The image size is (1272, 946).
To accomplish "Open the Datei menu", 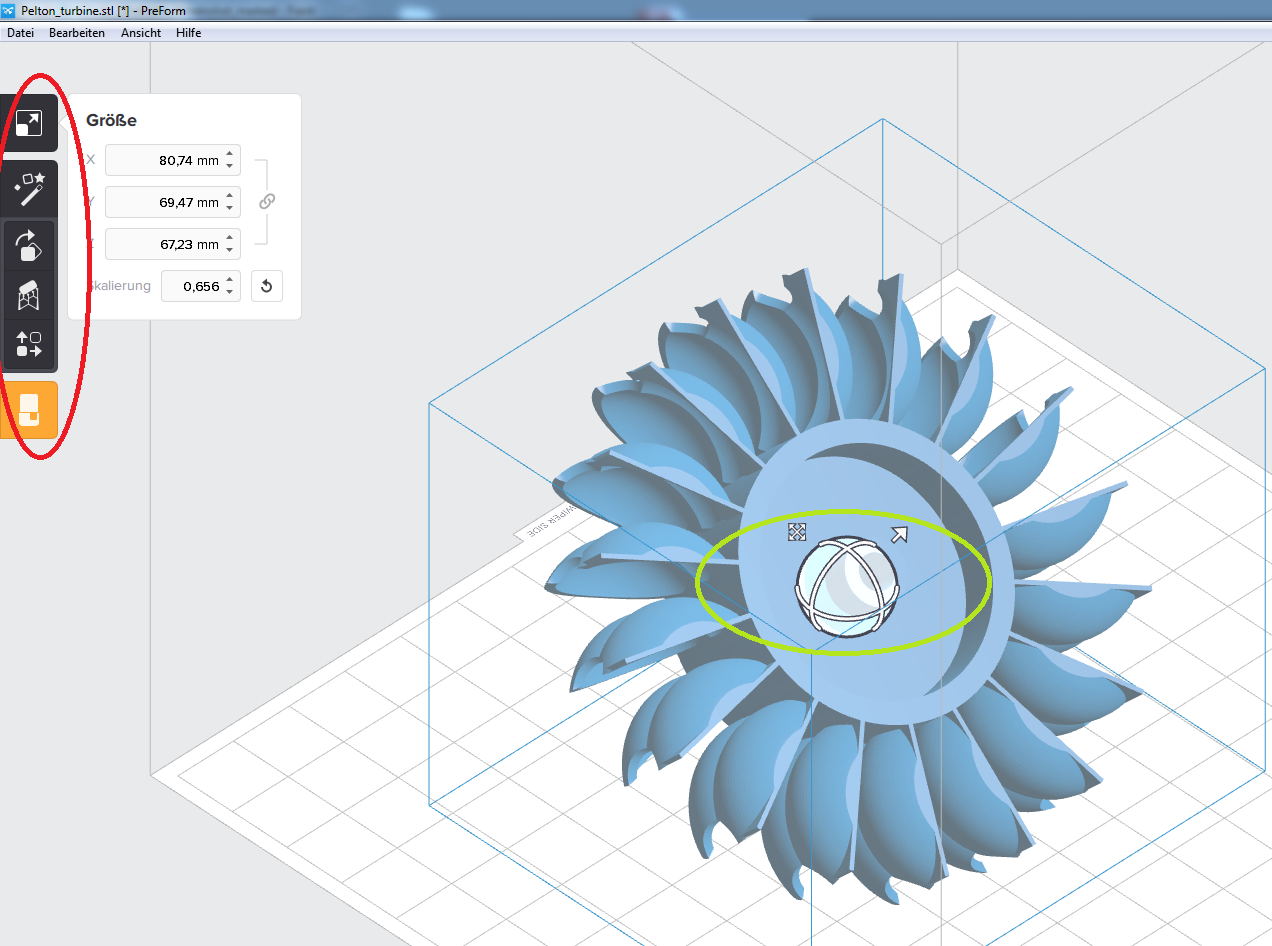I will 20,33.
